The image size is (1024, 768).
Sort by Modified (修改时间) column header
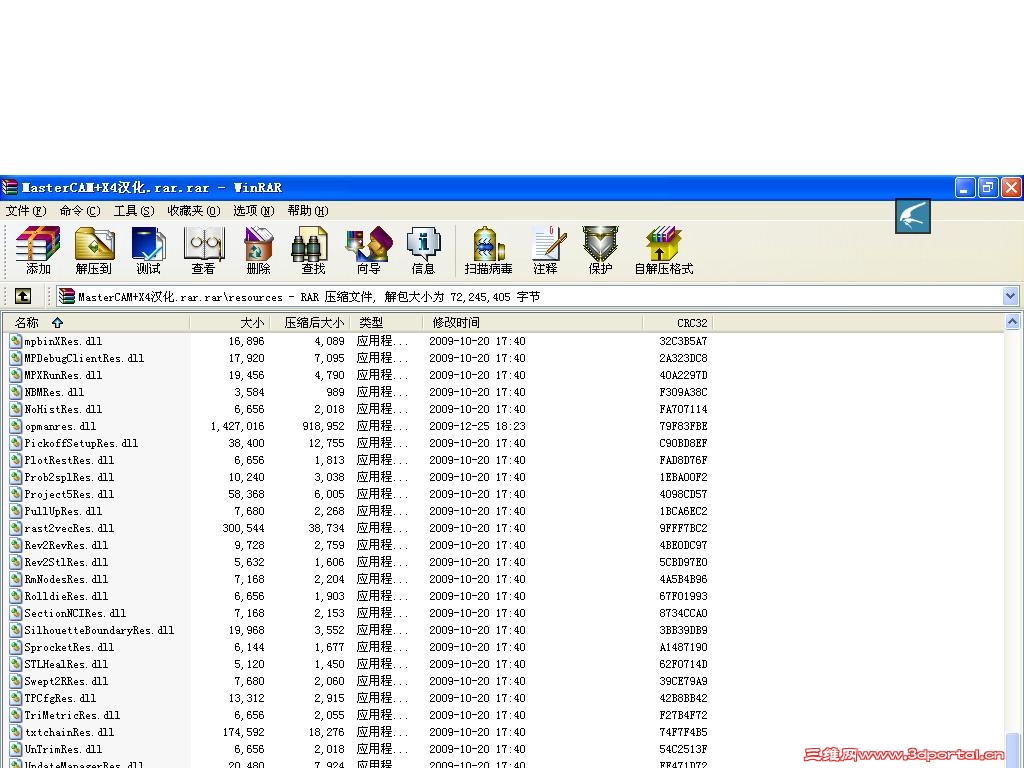click(532, 323)
